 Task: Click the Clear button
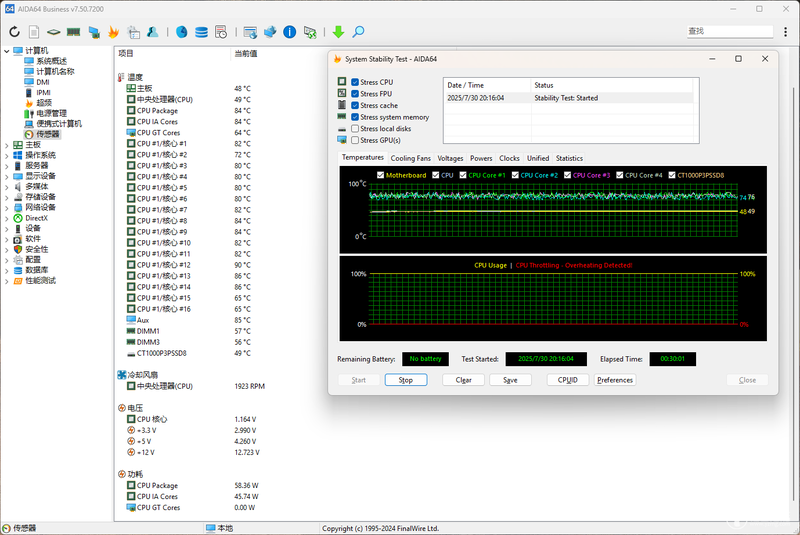point(463,380)
